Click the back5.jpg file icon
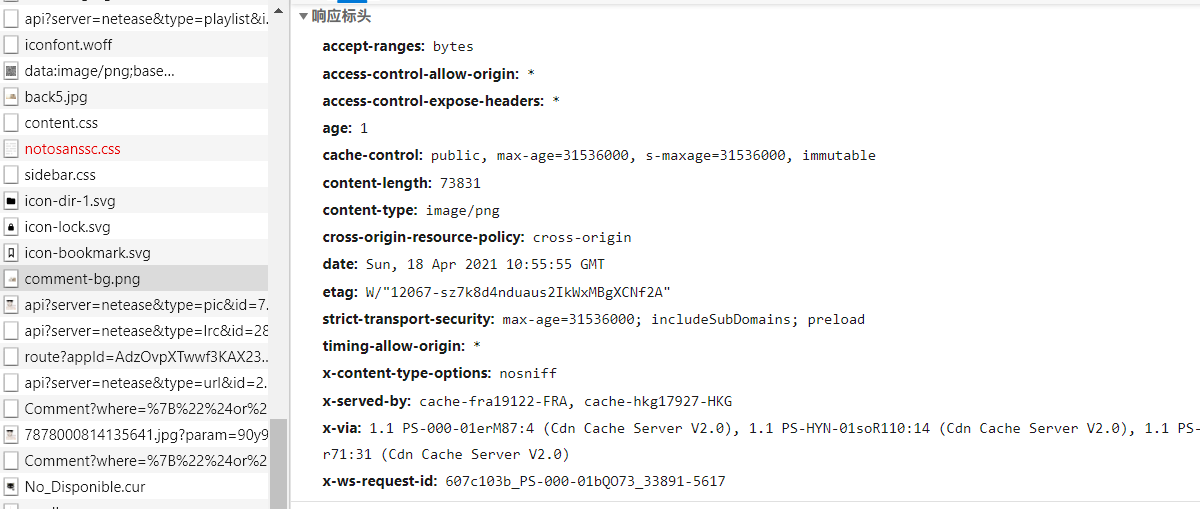 (11, 97)
